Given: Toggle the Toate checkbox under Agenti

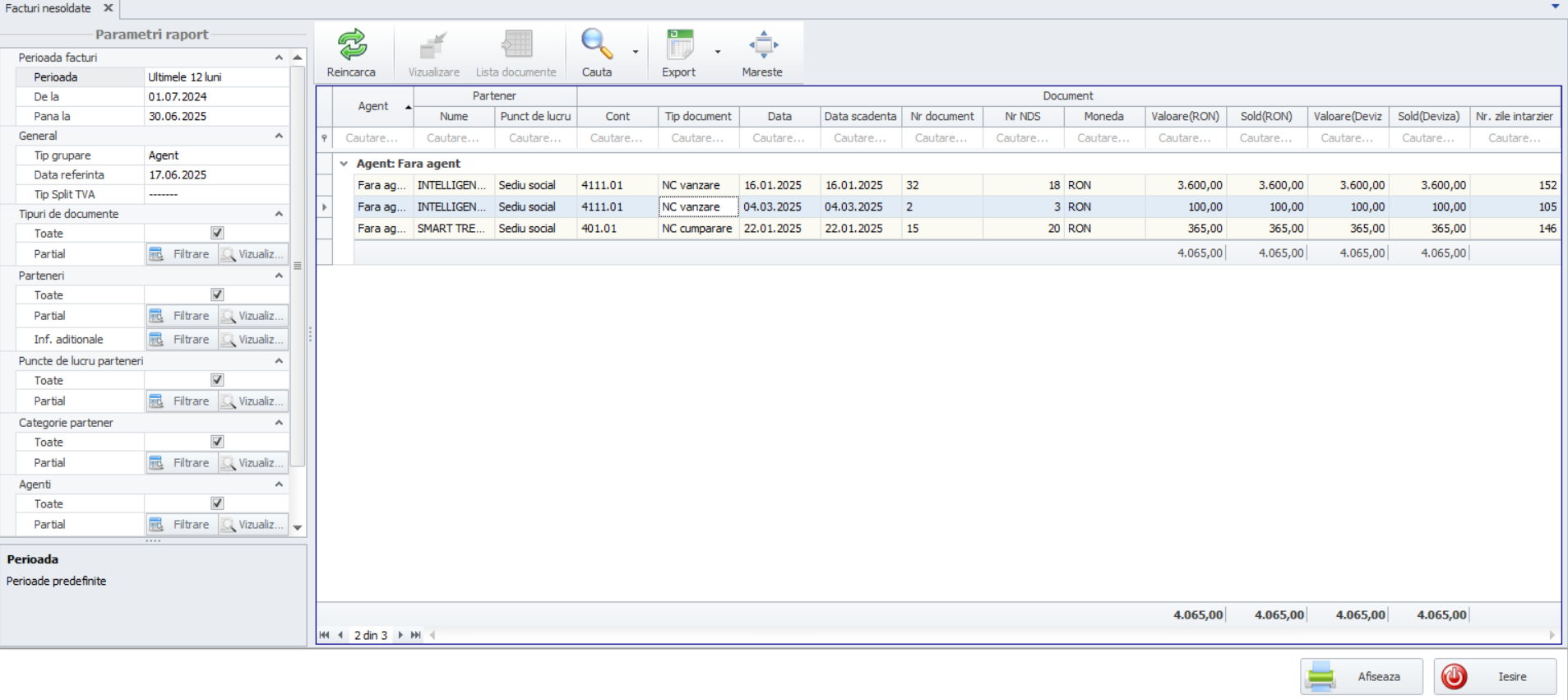Looking at the screenshot, I should 217,503.
